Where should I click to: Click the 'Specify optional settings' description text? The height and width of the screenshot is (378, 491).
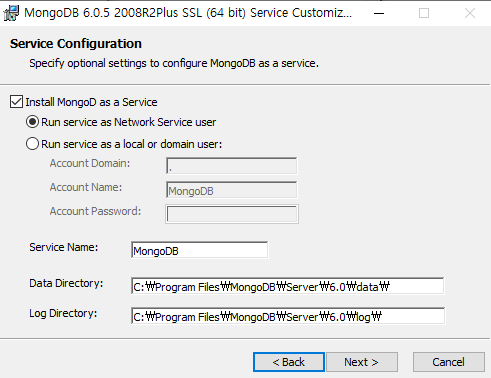(x=174, y=63)
